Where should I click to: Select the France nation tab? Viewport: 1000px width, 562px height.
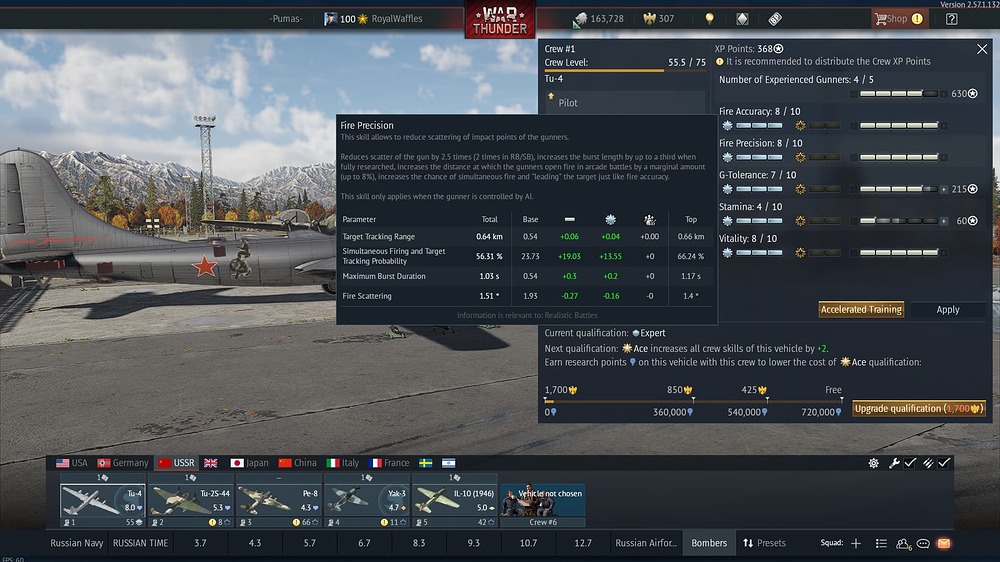[389, 462]
